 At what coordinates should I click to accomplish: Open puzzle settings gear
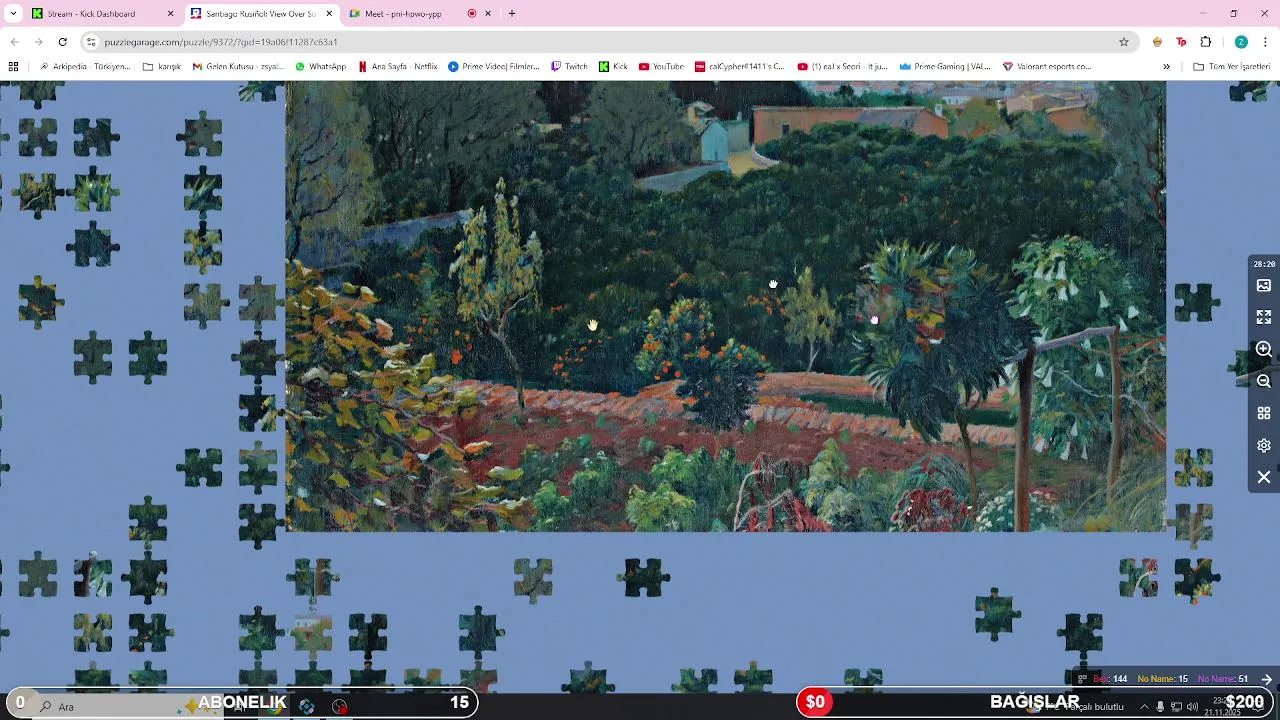(x=1264, y=445)
